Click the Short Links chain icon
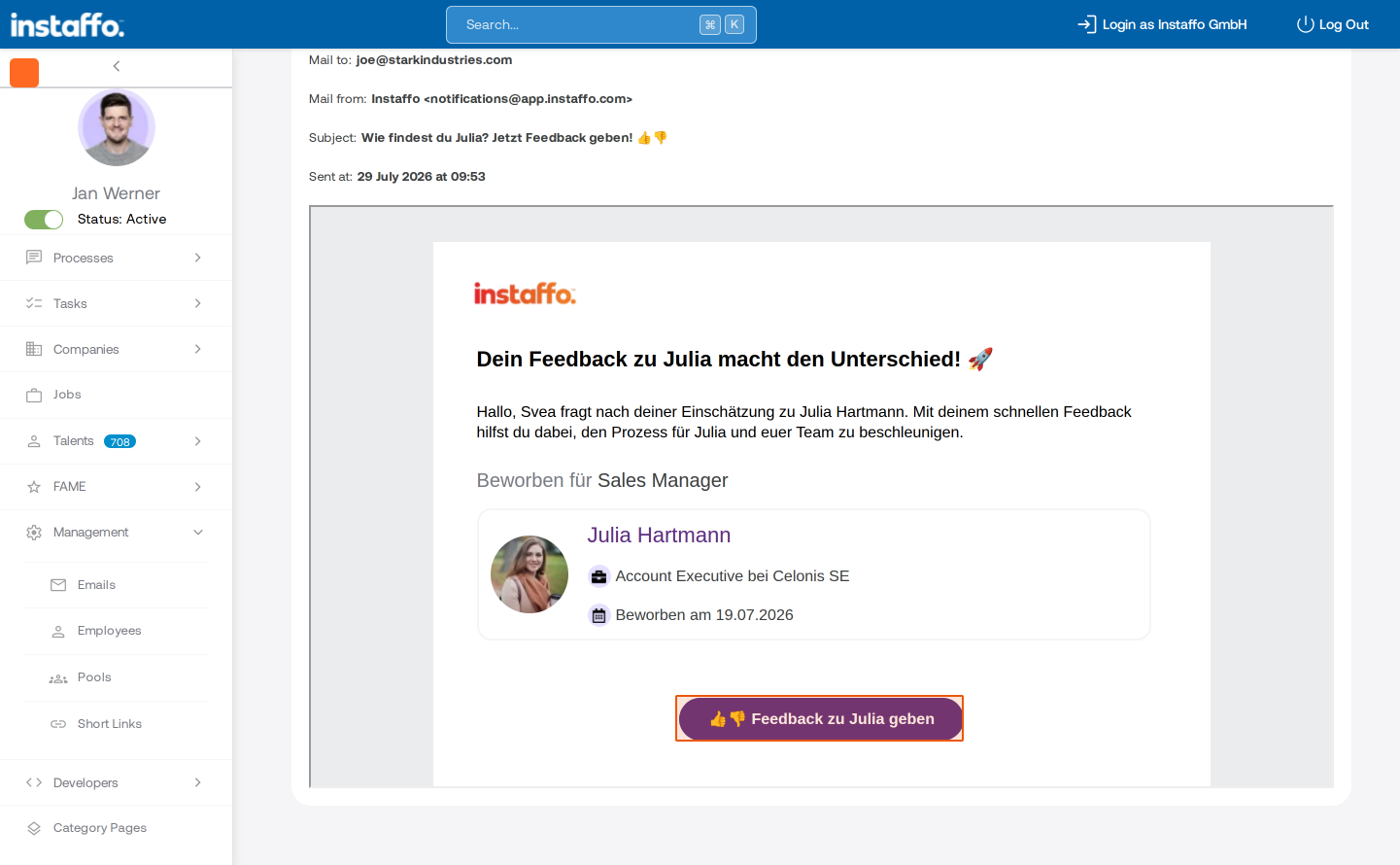The image size is (1400, 865). (x=58, y=724)
